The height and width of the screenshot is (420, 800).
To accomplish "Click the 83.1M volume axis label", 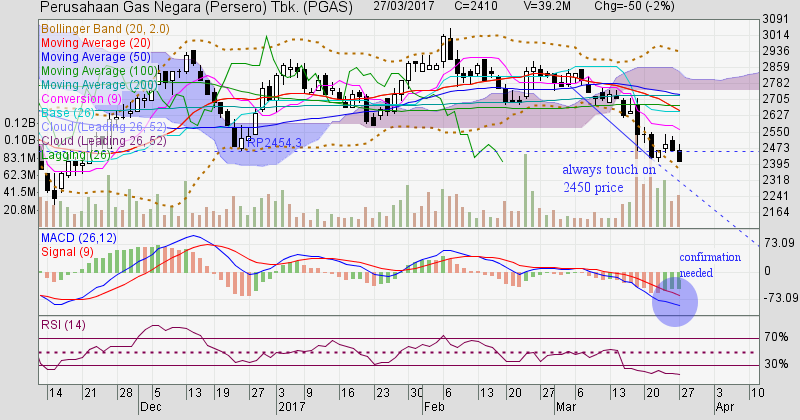I will pos(20,159).
